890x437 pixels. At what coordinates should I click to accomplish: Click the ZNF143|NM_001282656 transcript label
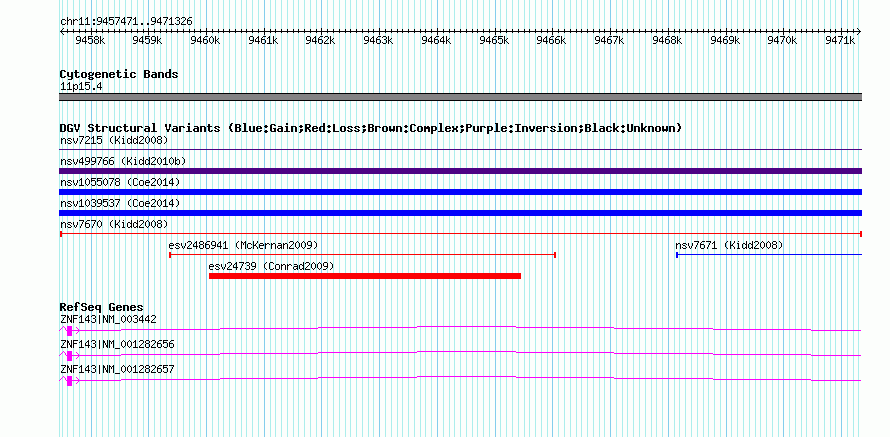click(117, 344)
